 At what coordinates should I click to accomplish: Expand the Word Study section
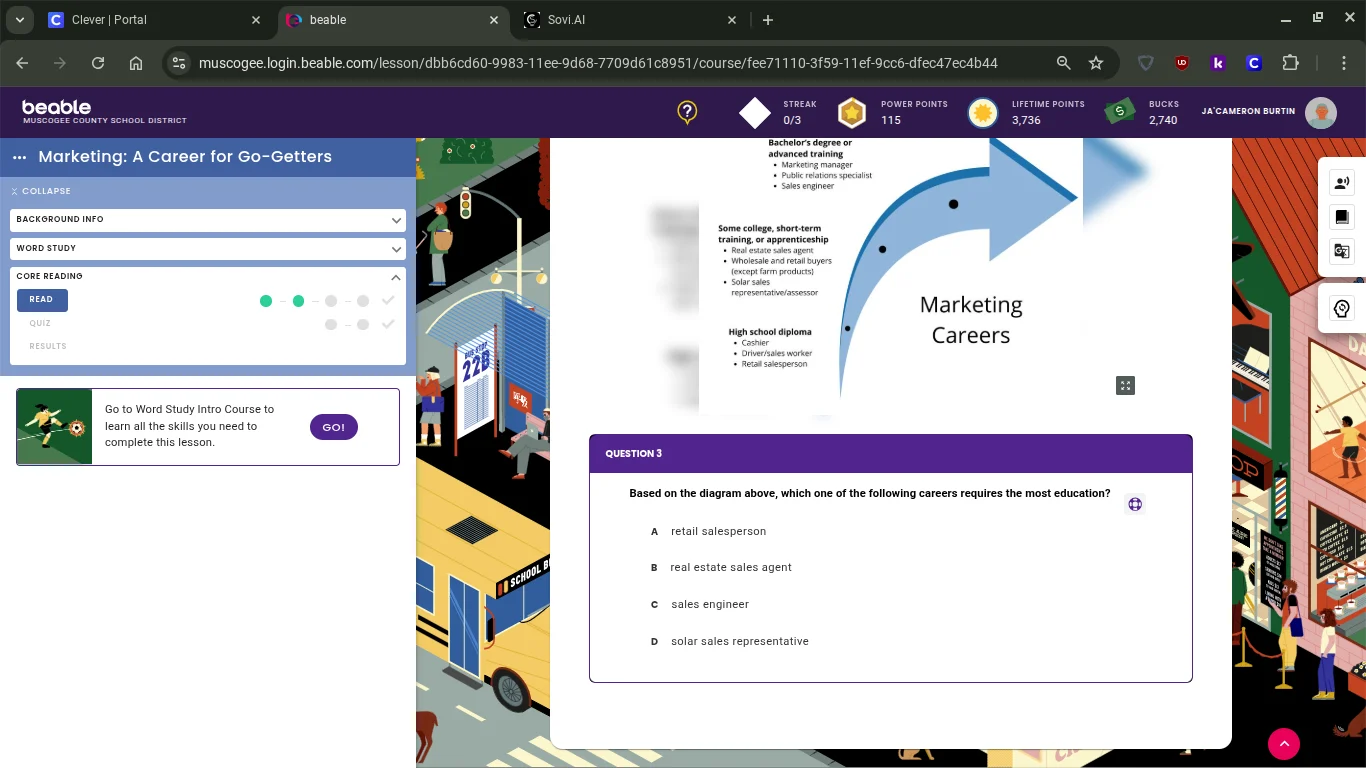coord(208,248)
